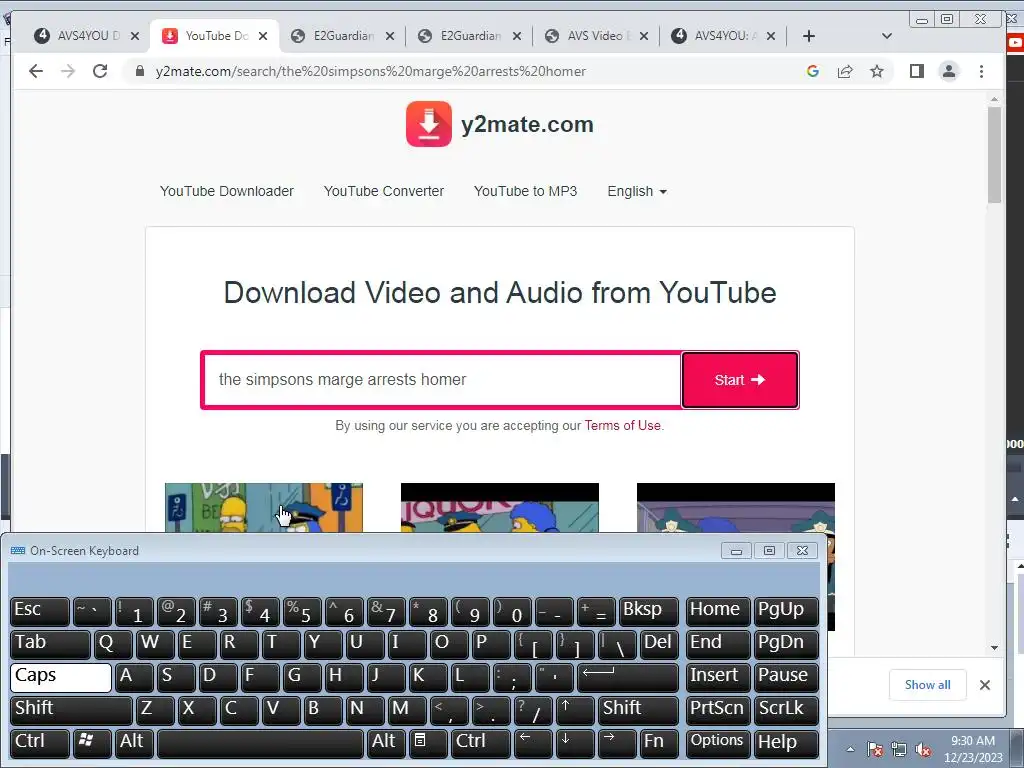
Task: Click the left arrow key on keyboard
Action: pos(534,743)
